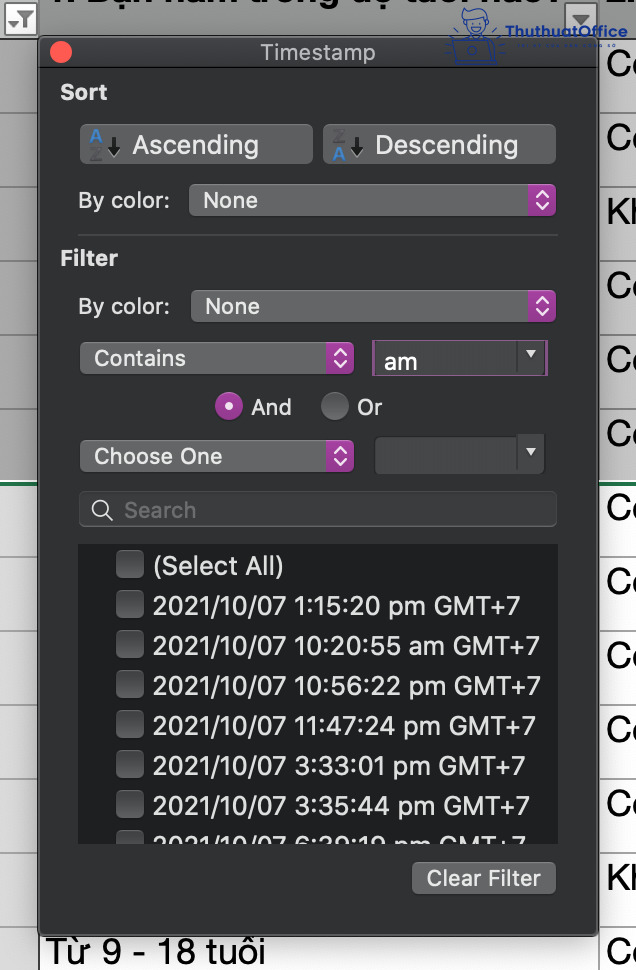Click the active filter icon in top-left header
This screenshot has width=636, height=970.
coord(19,18)
